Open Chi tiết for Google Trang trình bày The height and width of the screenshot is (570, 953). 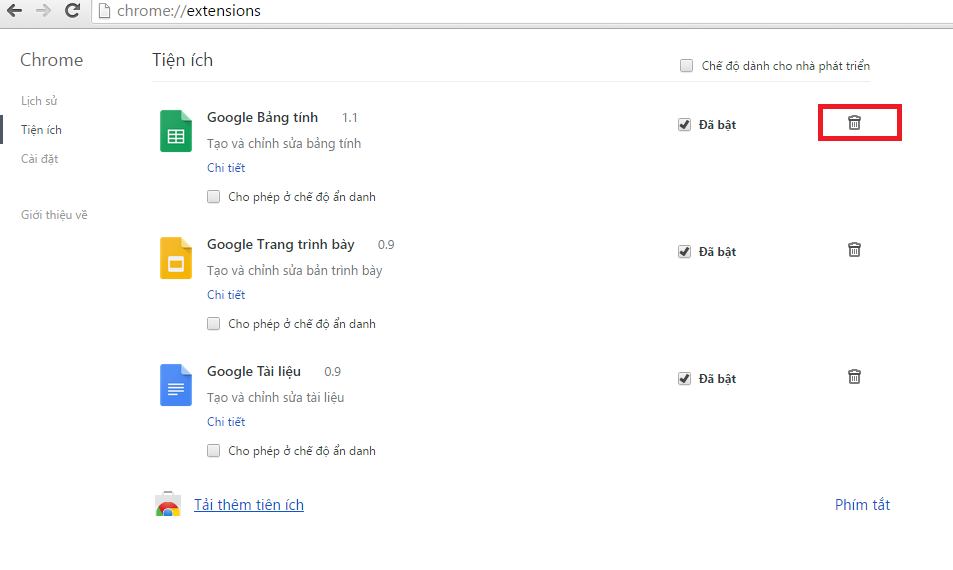pyautogui.click(x=226, y=295)
